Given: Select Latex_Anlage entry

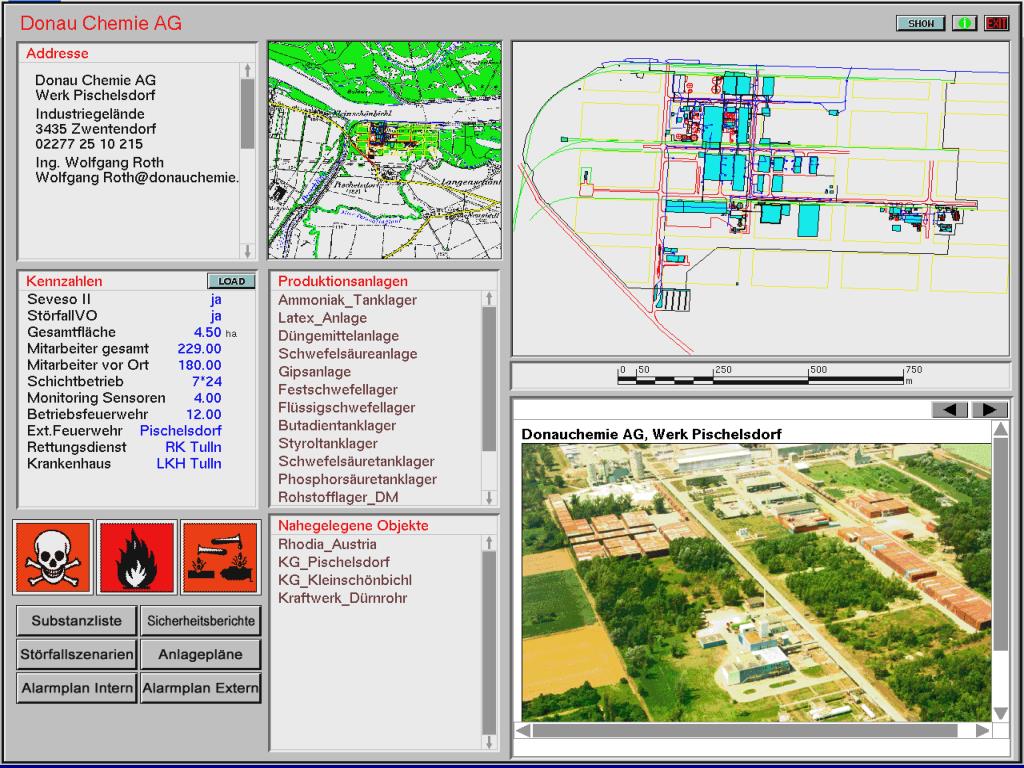Looking at the screenshot, I should 323,318.
